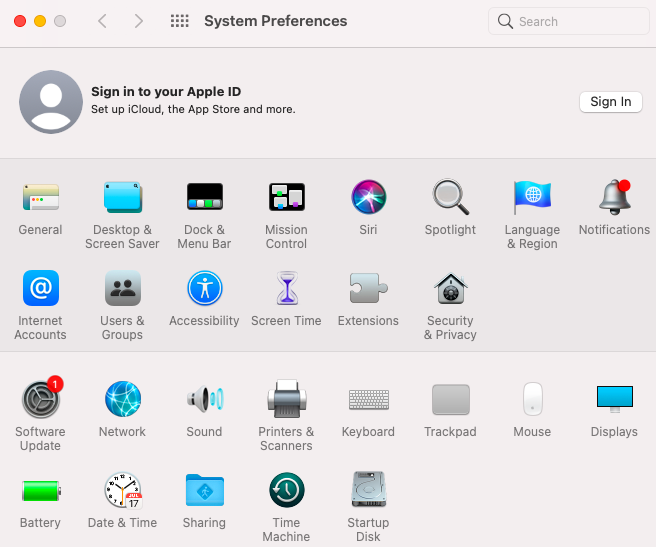656x547 pixels.
Task: Open the Sharing folder icon
Action: (205, 490)
